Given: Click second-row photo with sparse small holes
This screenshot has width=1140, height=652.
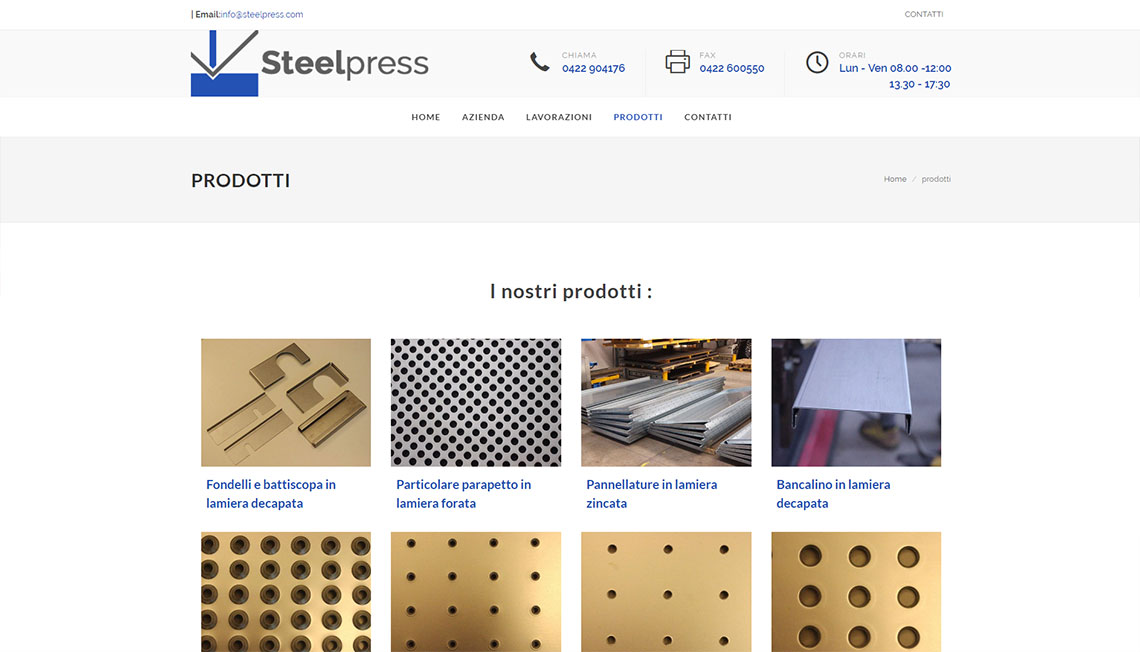Looking at the screenshot, I should pyautogui.click(x=666, y=592).
